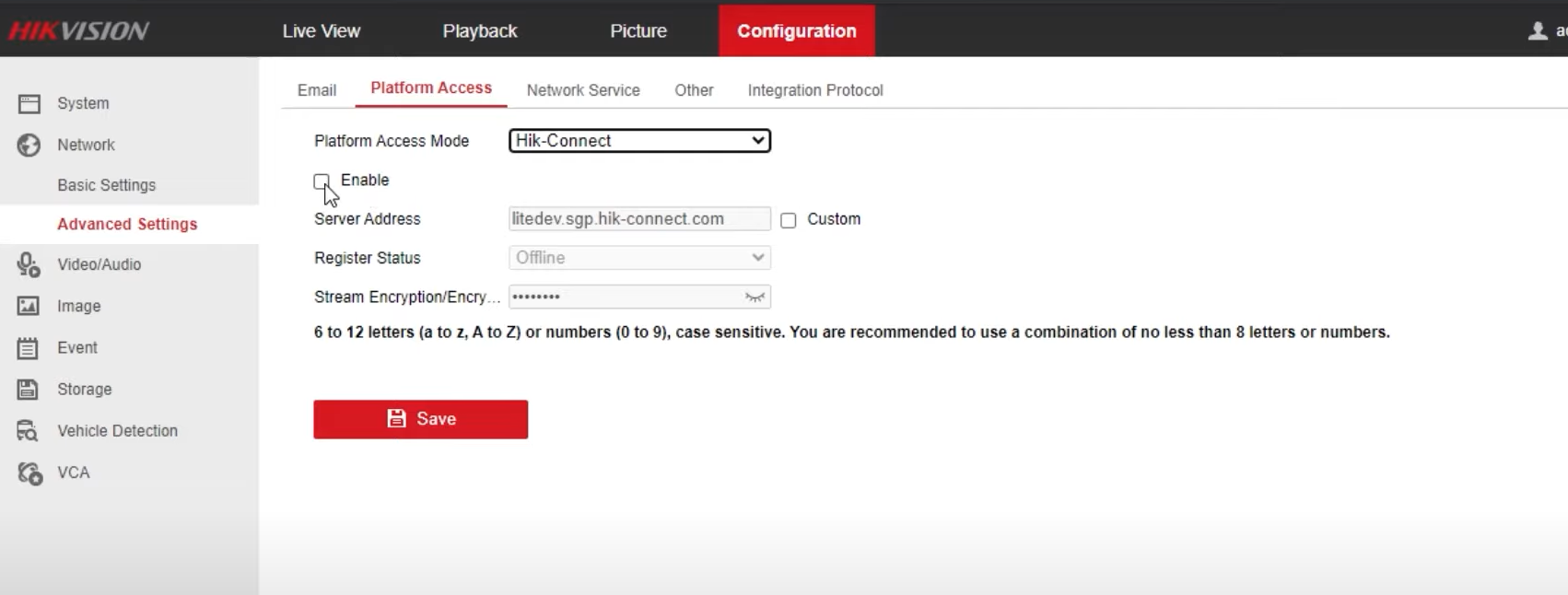The width and height of the screenshot is (1568, 595).
Task: Click the Event calendar icon
Action: pos(29,348)
